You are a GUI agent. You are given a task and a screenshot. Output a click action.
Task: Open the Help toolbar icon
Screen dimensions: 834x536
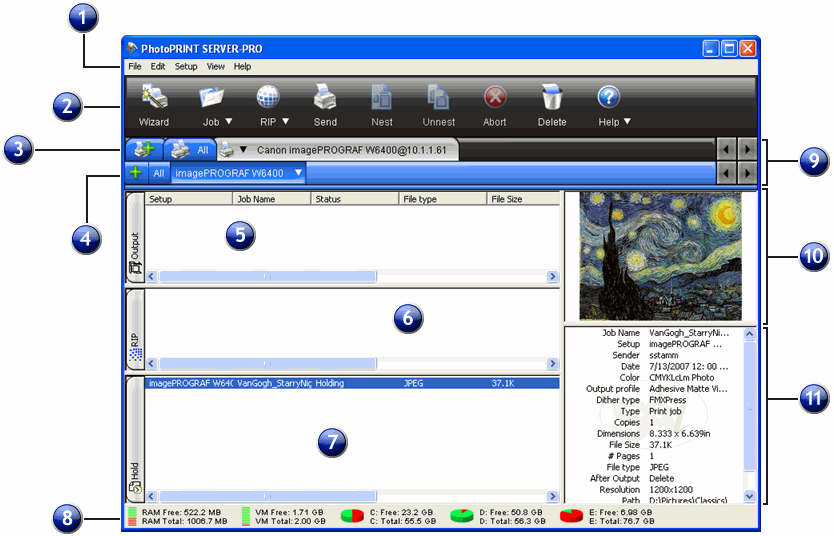click(x=608, y=97)
